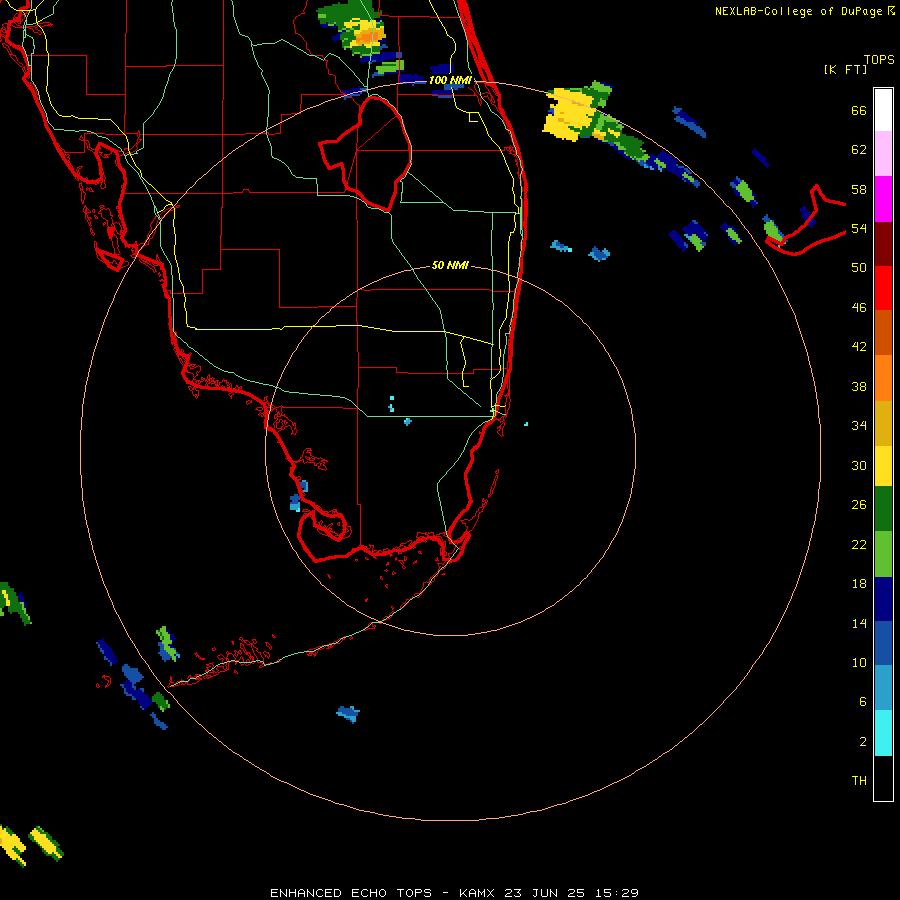The width and height of the screenshot is (900, 900).
Task: Select the light green 26 kft legend swatch
Action: click(883, 554)
